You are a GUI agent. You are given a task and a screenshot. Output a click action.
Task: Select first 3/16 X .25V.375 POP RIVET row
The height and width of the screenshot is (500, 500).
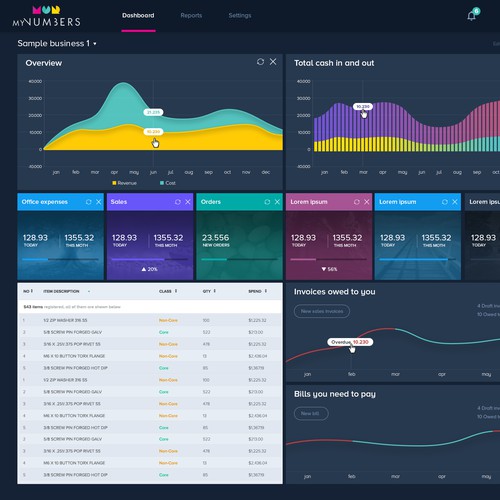[150, 344]
